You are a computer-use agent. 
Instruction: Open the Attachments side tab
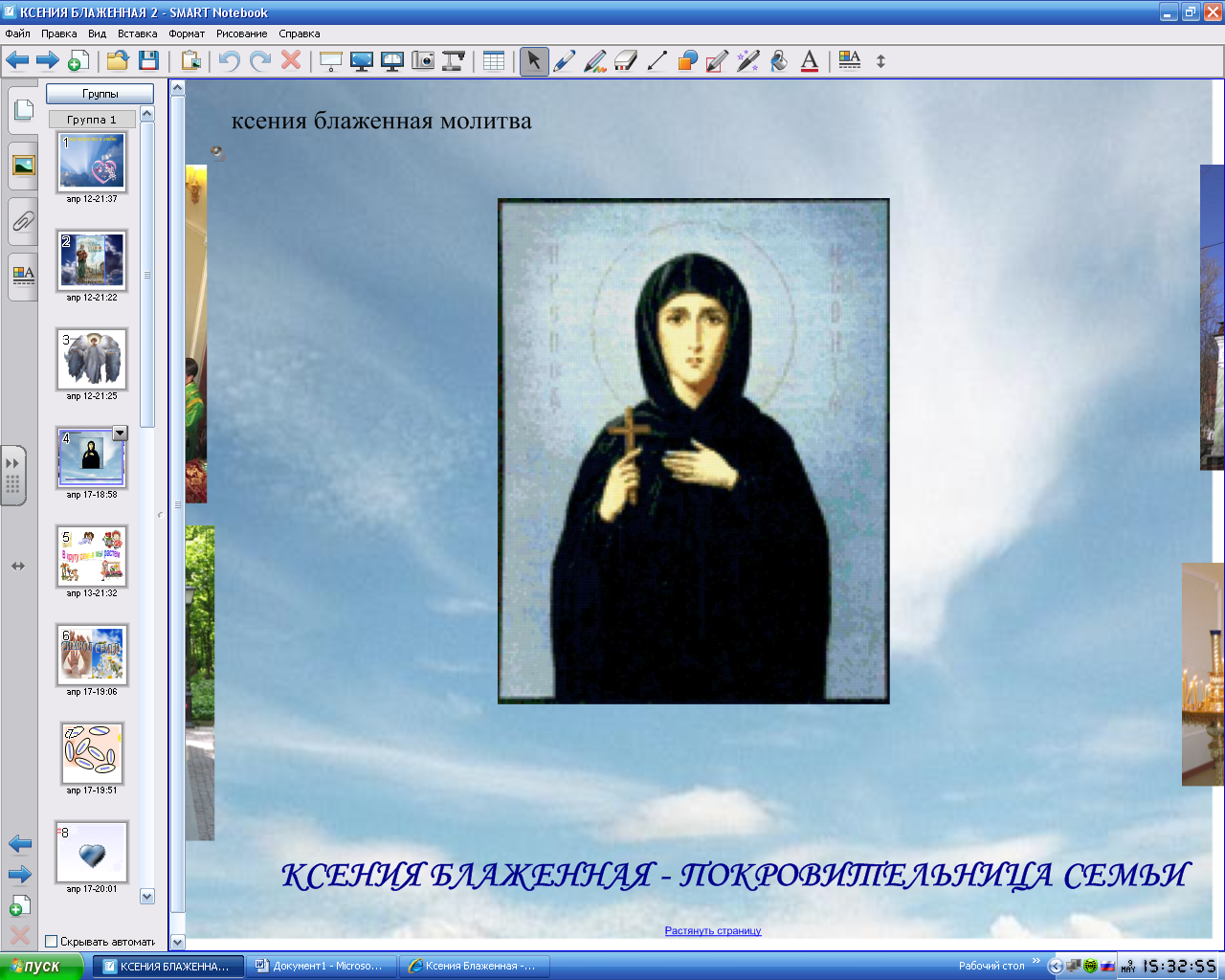[23, 221]
